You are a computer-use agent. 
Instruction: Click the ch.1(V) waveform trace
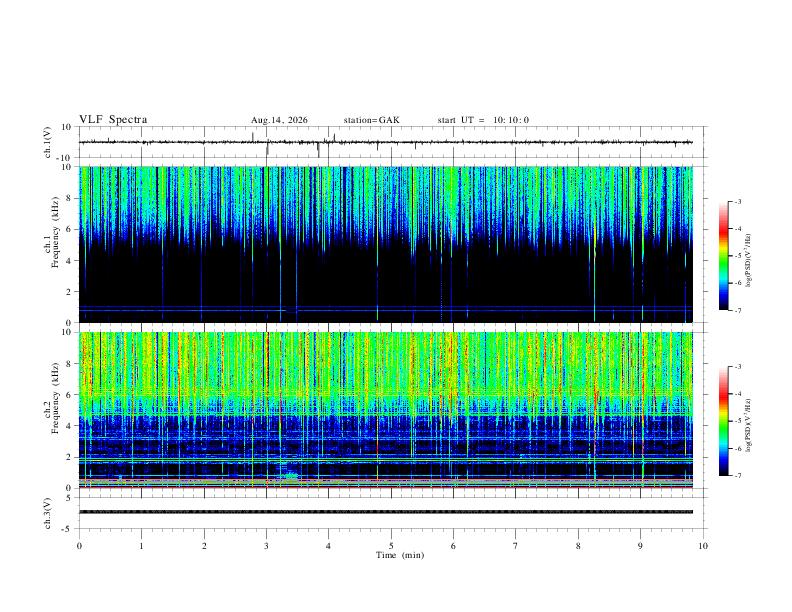(x=385, y=142)
